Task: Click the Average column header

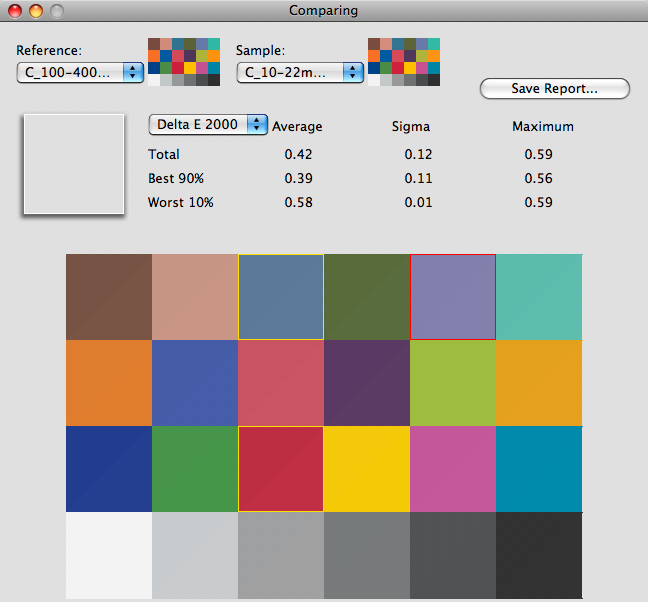Action: [297, 126]
